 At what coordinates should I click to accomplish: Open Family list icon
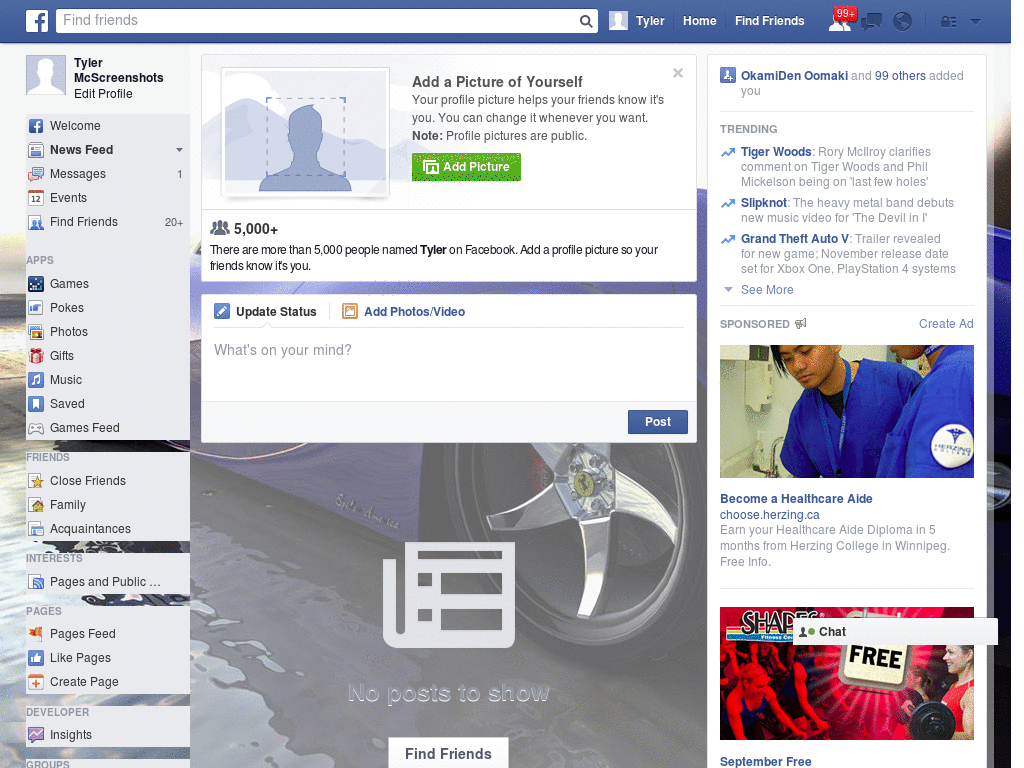click(x=36, y=505)
